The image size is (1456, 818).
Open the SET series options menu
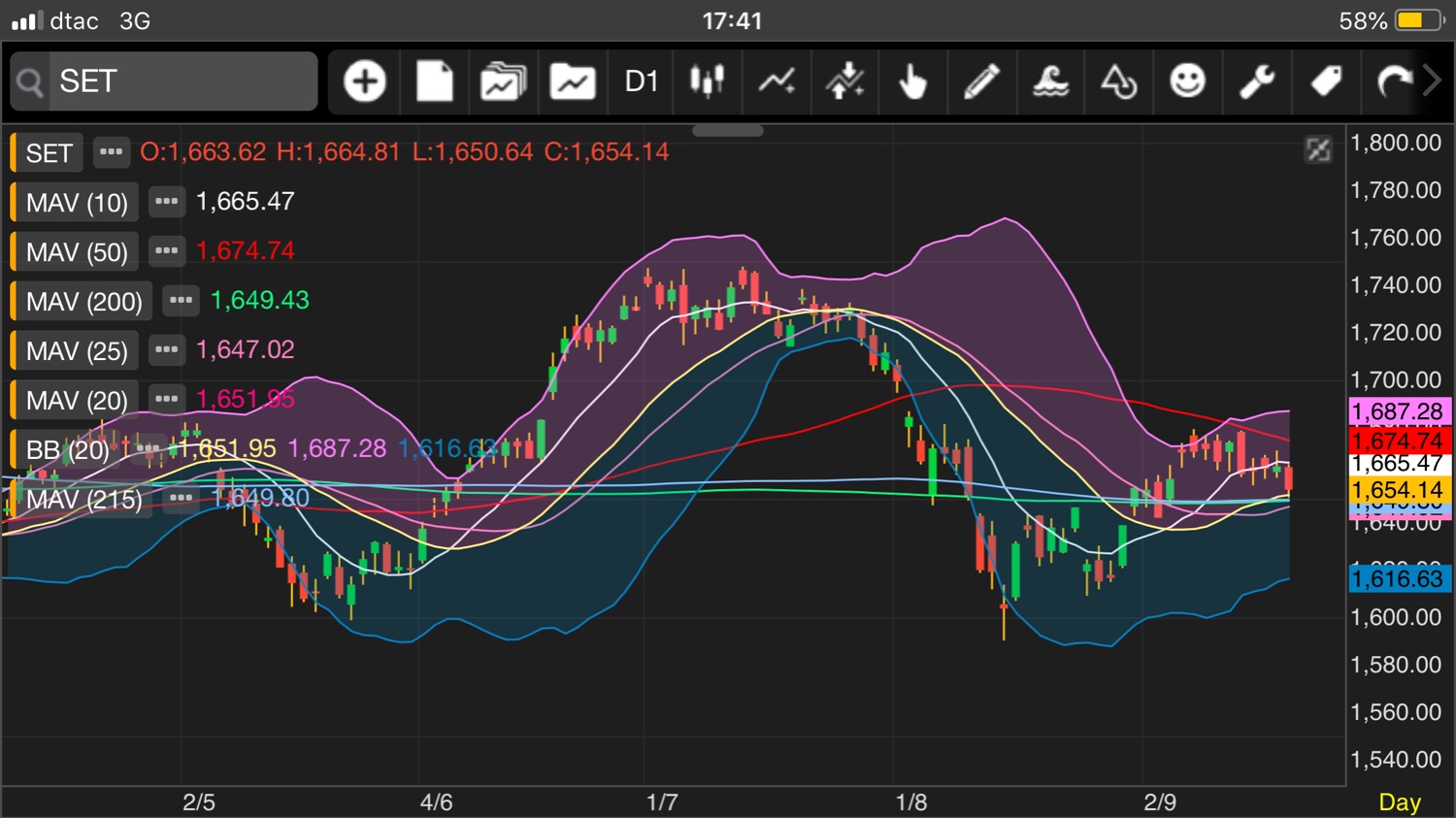click(x=112, y=152)
